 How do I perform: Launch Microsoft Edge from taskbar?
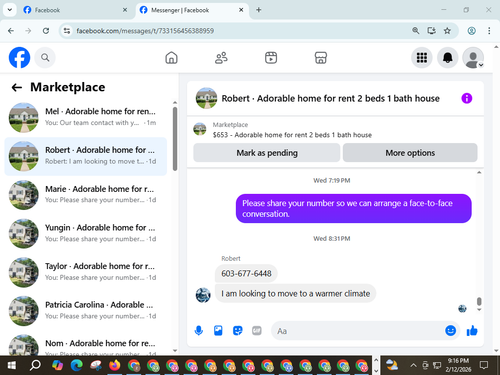[x=76, y=365]
